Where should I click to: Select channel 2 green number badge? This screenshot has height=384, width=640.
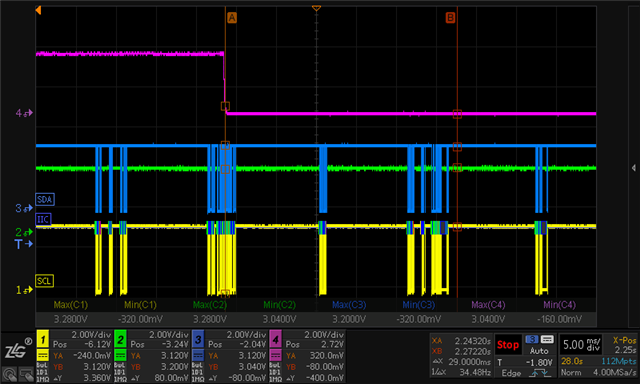click(120, 339)
